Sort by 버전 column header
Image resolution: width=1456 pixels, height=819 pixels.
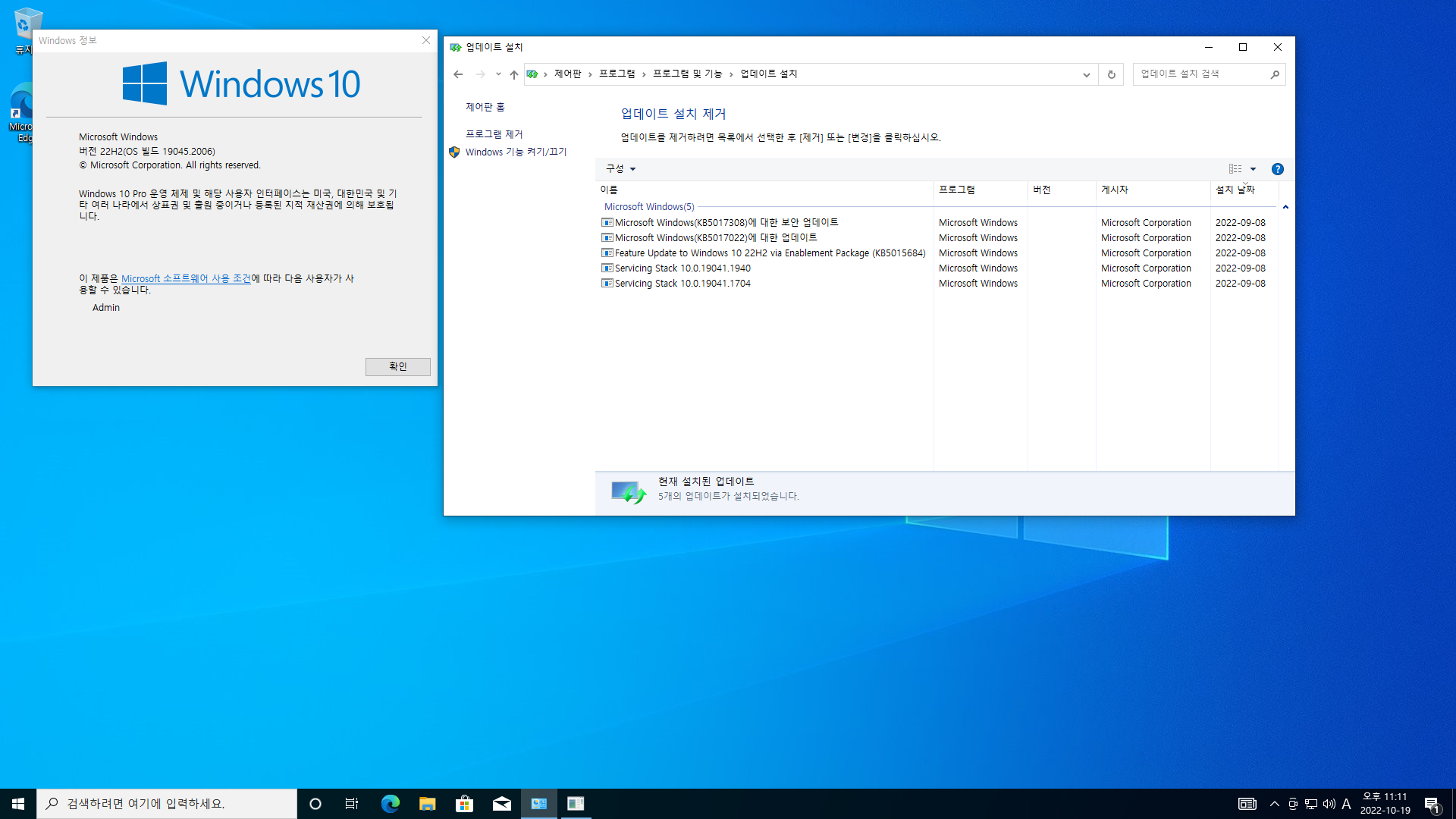(x=1062, y=190)
